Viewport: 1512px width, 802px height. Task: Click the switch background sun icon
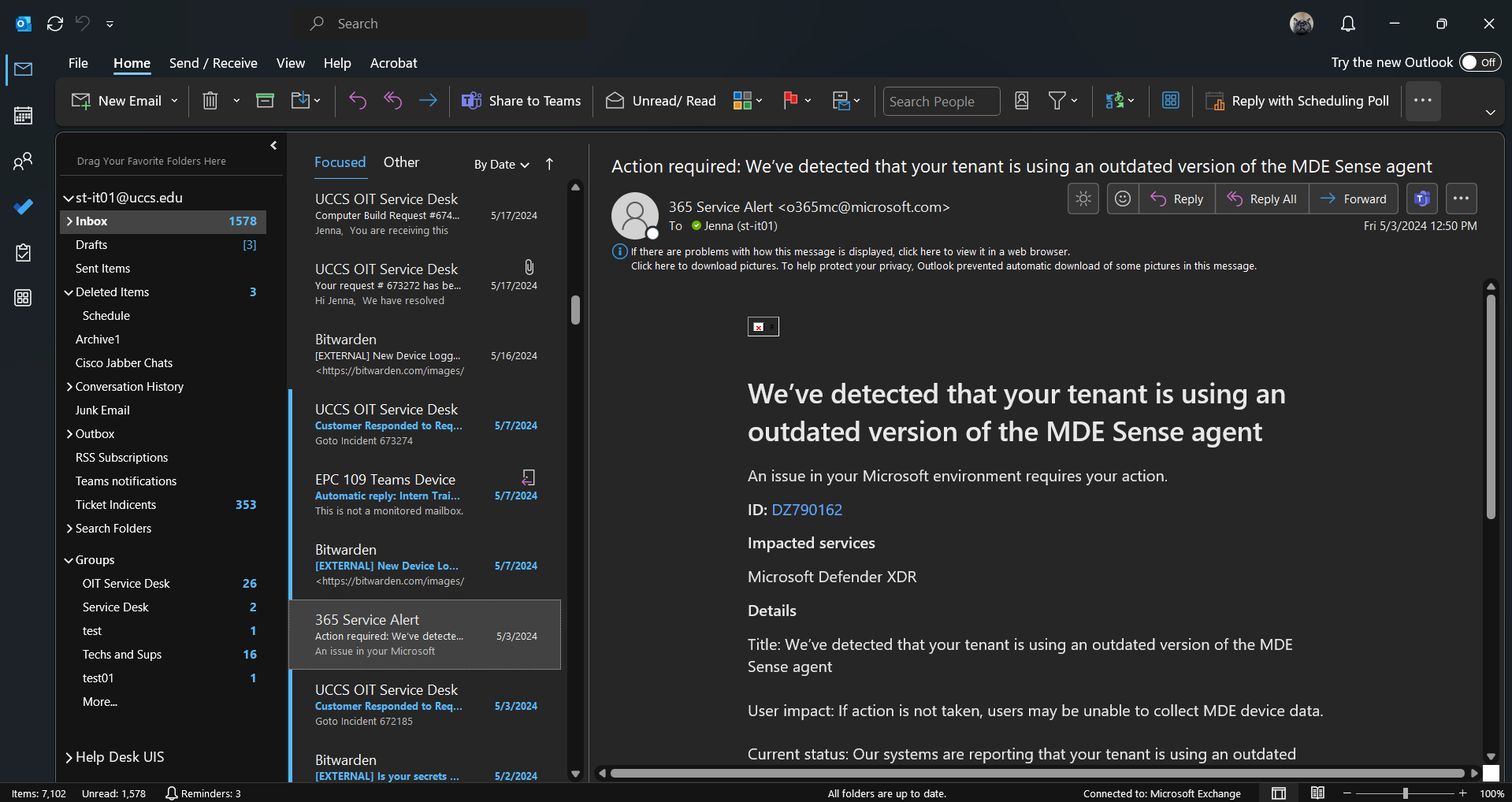click(x=1083, y=199)
